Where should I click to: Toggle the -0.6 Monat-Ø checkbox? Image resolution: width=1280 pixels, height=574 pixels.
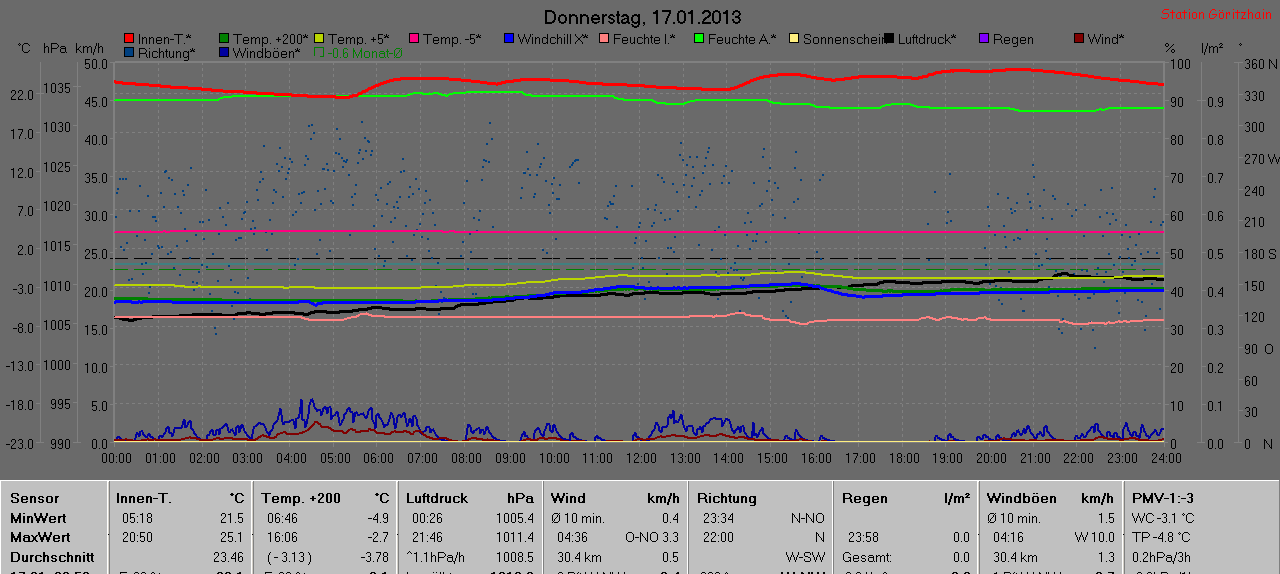click(x=319, y=53)
